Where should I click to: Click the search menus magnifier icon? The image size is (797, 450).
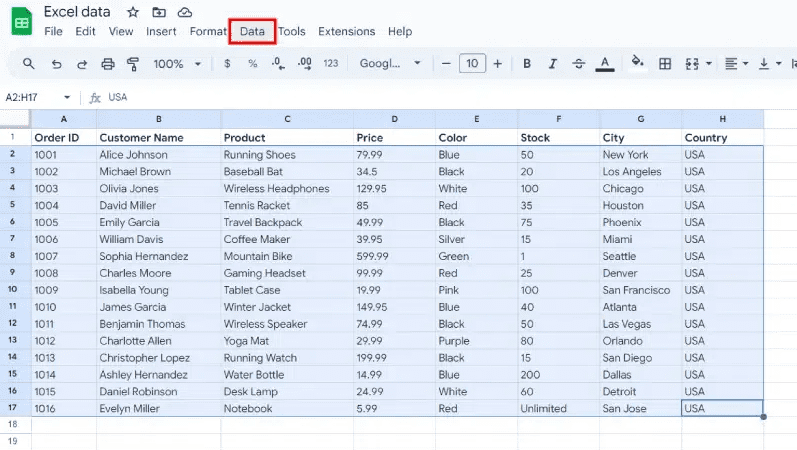(29, 64)
